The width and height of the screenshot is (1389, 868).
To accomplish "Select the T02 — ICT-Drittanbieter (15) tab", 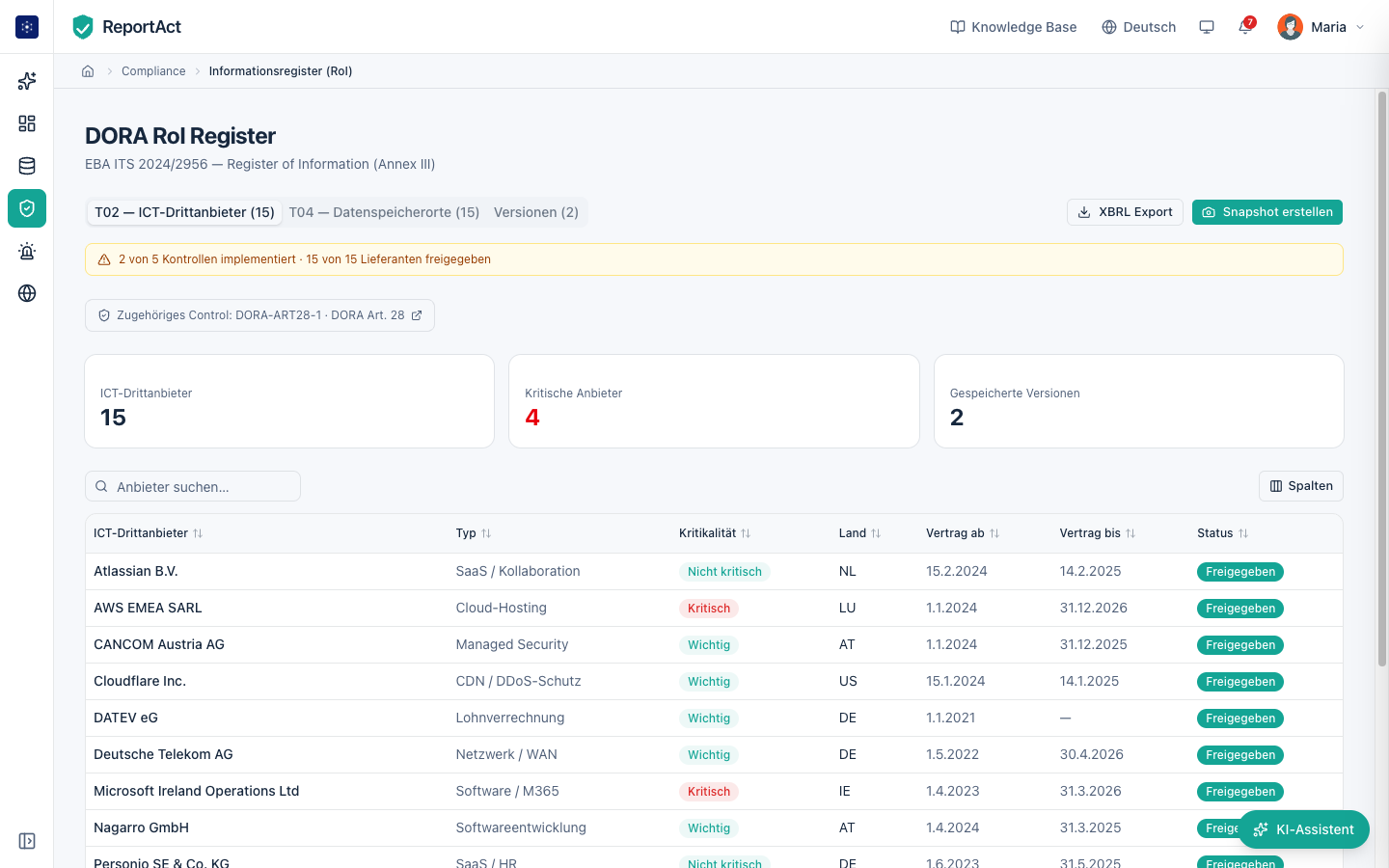I will coord(184,212).
